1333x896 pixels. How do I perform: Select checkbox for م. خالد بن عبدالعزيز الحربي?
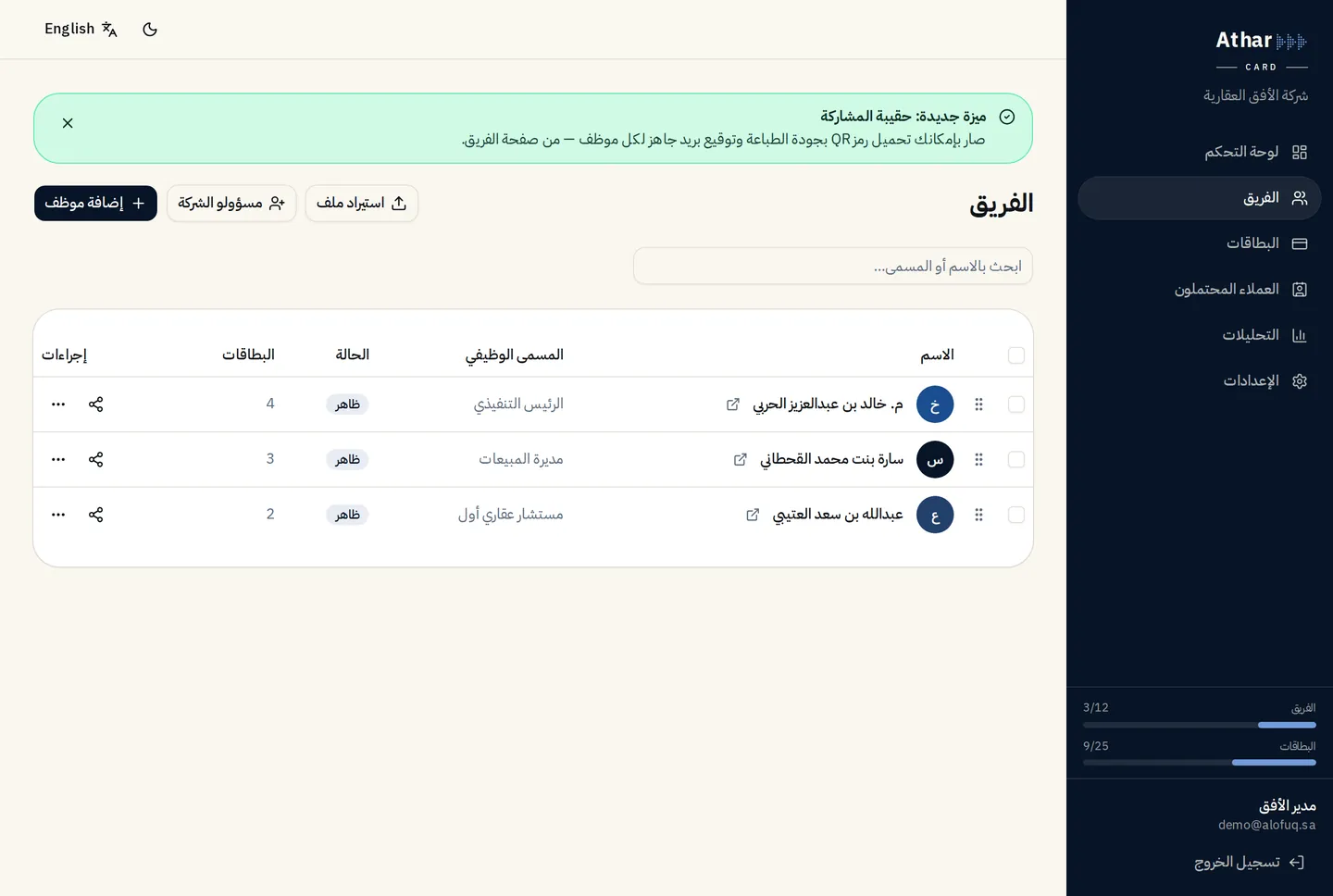point(1016,404)
